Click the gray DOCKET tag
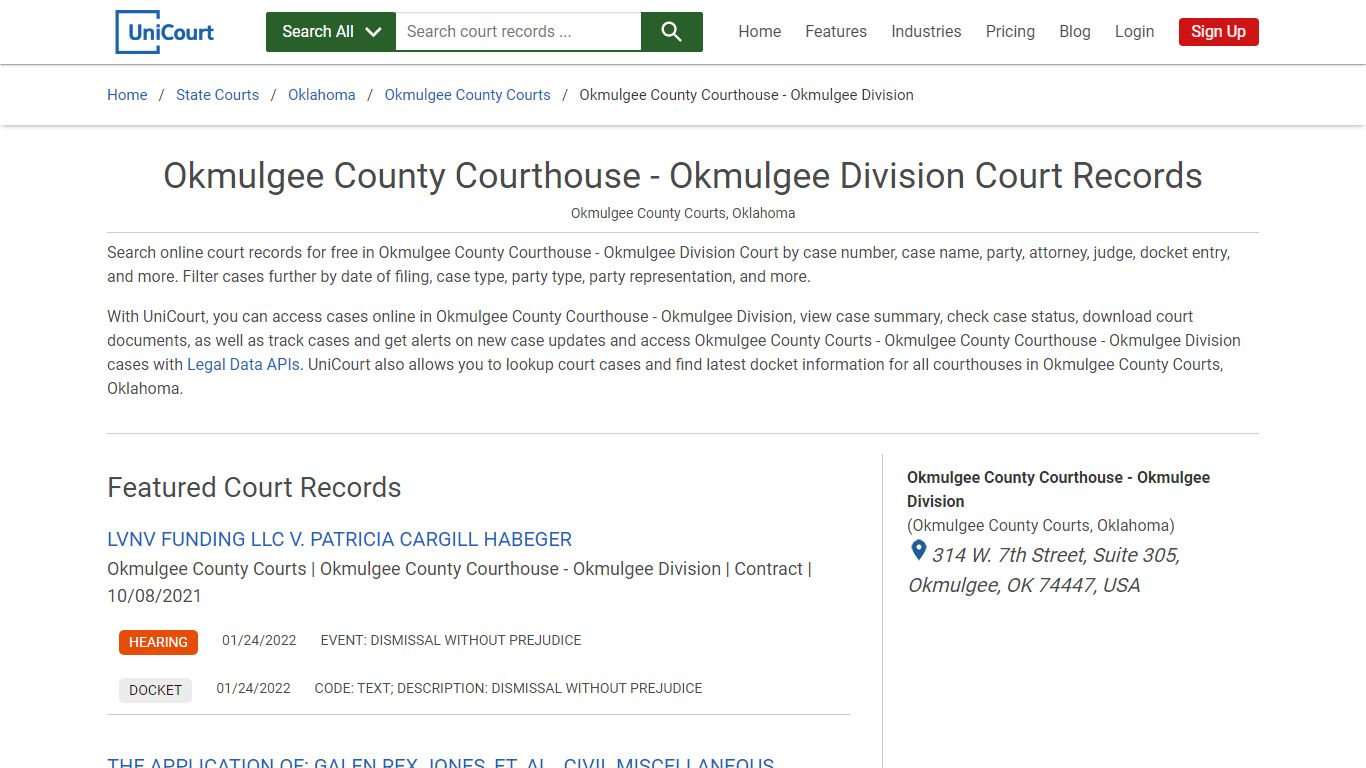This screenshot has width=1366, height=768. coord(155,690)
